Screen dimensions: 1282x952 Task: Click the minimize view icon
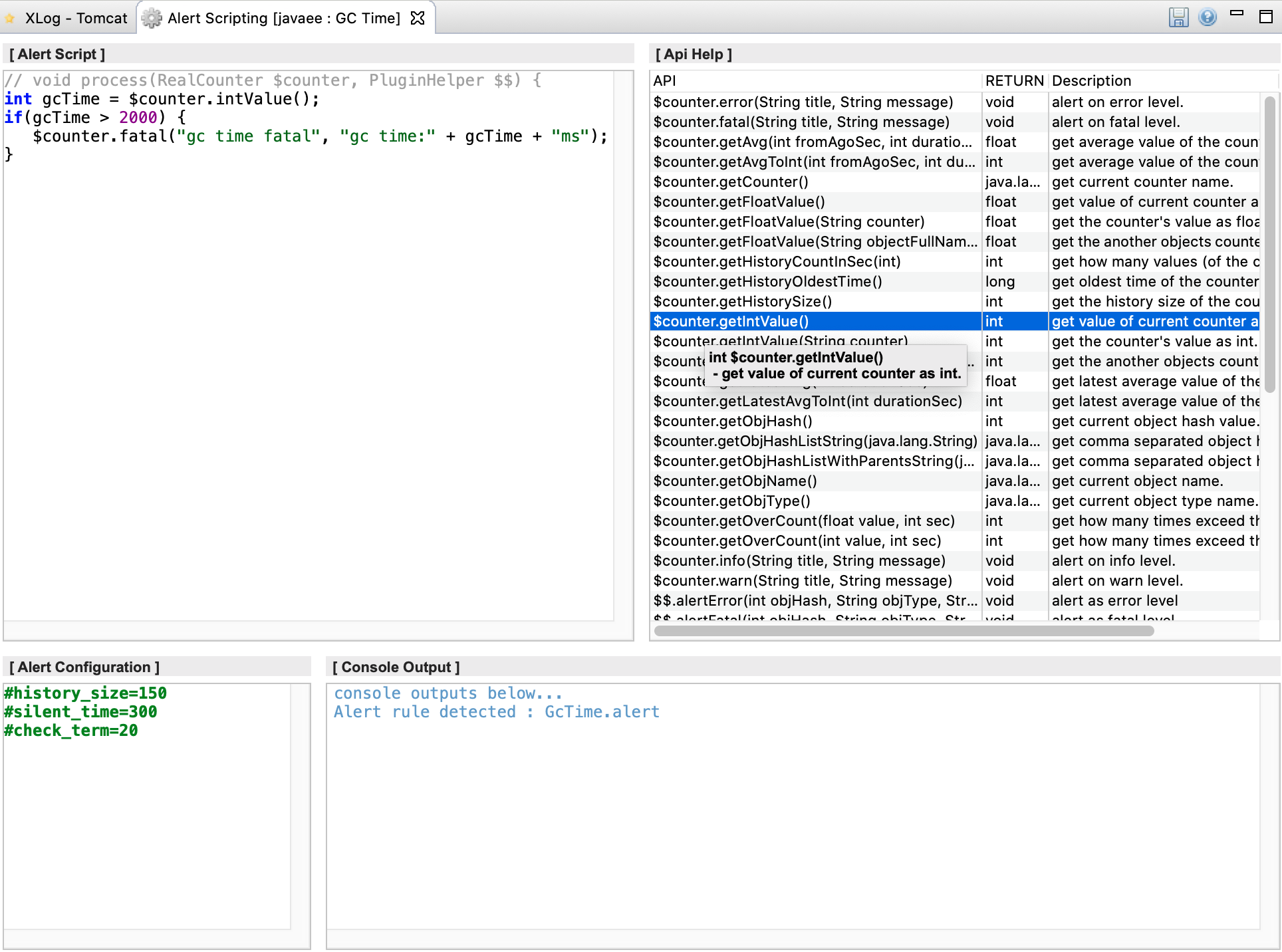pos(1237,13)
